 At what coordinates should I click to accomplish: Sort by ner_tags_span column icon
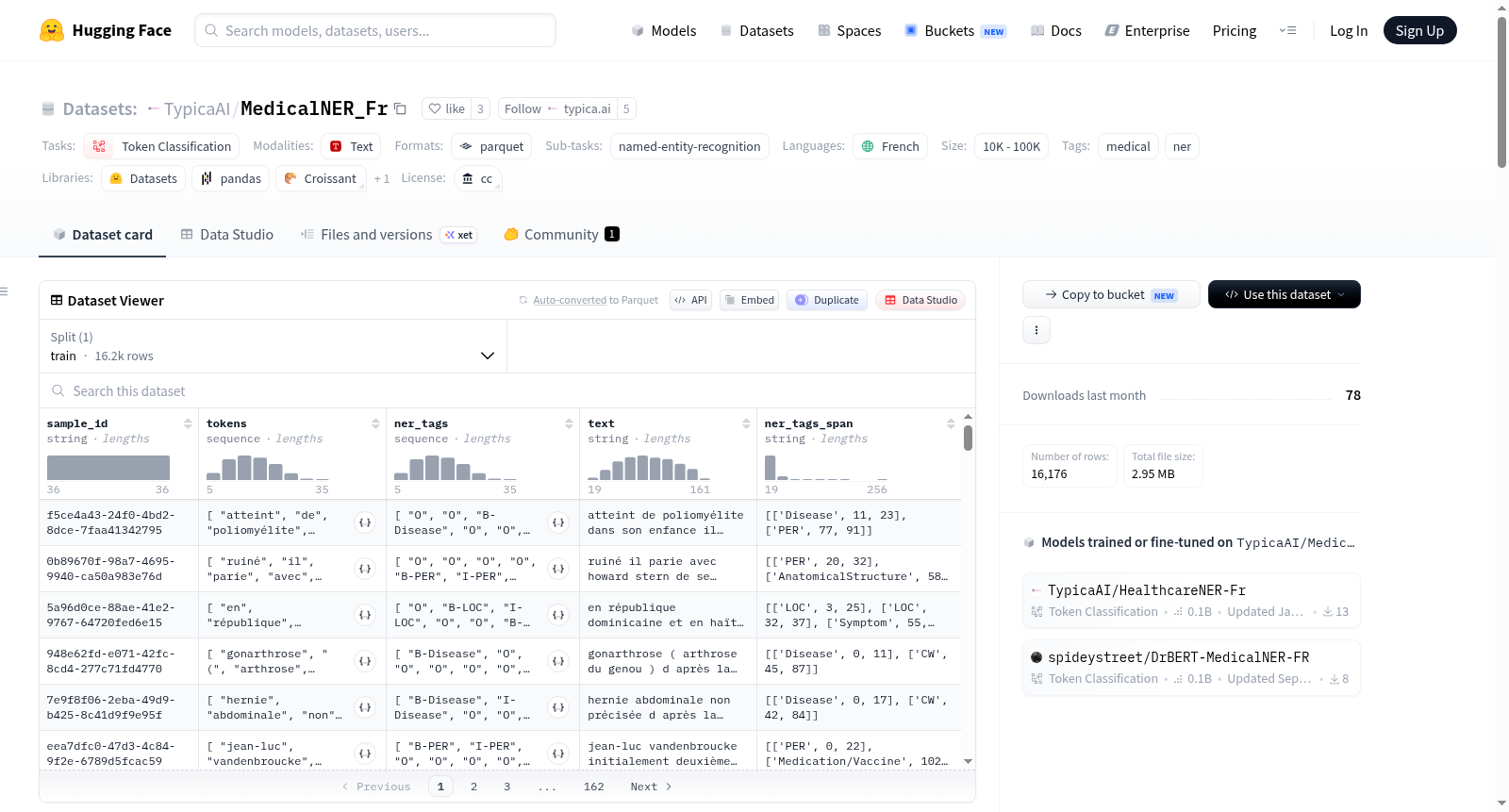(x=951, y=423)
